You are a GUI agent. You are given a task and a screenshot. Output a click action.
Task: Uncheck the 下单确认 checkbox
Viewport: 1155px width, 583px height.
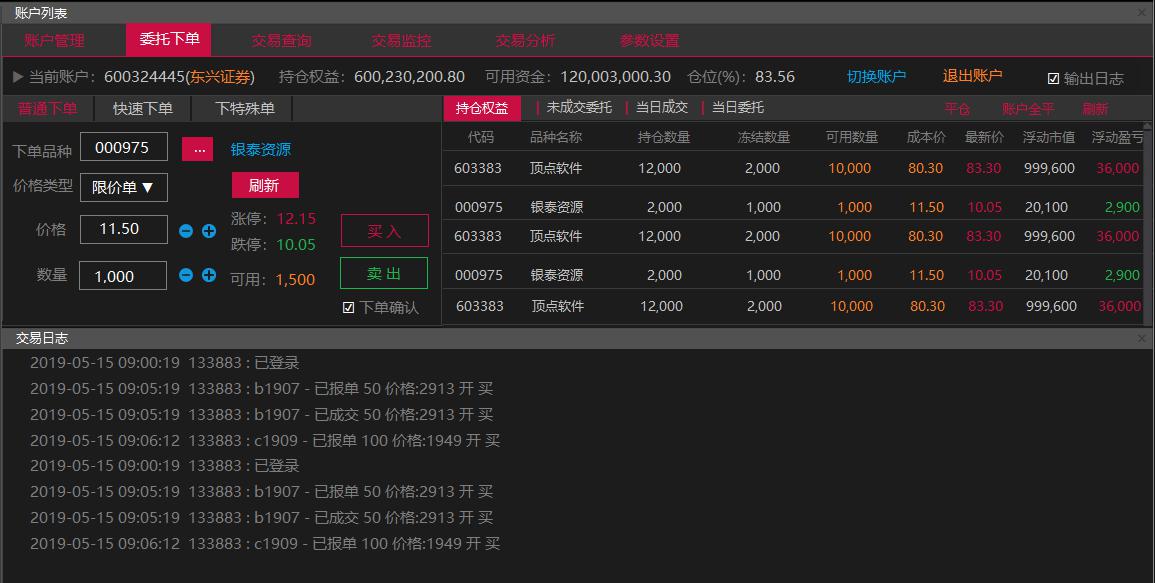point(348,308)
